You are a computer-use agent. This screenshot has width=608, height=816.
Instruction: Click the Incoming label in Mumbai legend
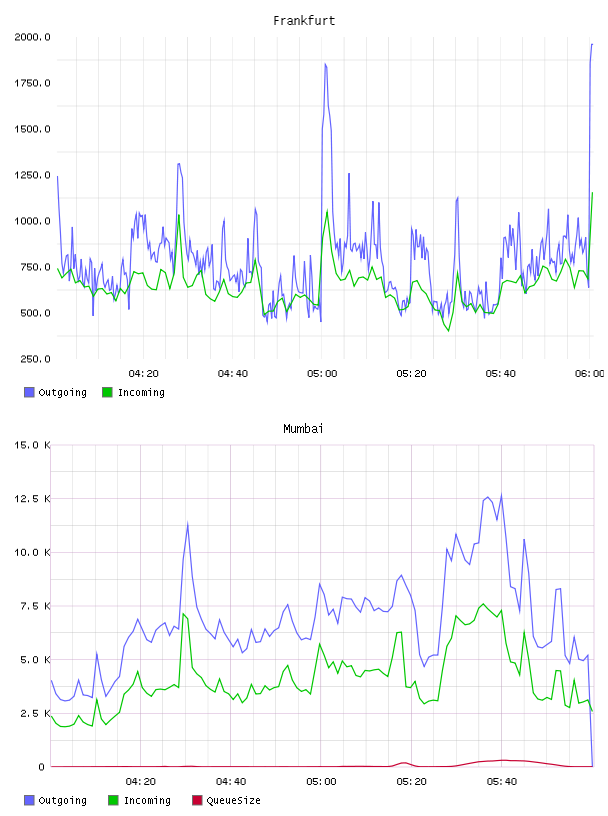tap(147, 801)
